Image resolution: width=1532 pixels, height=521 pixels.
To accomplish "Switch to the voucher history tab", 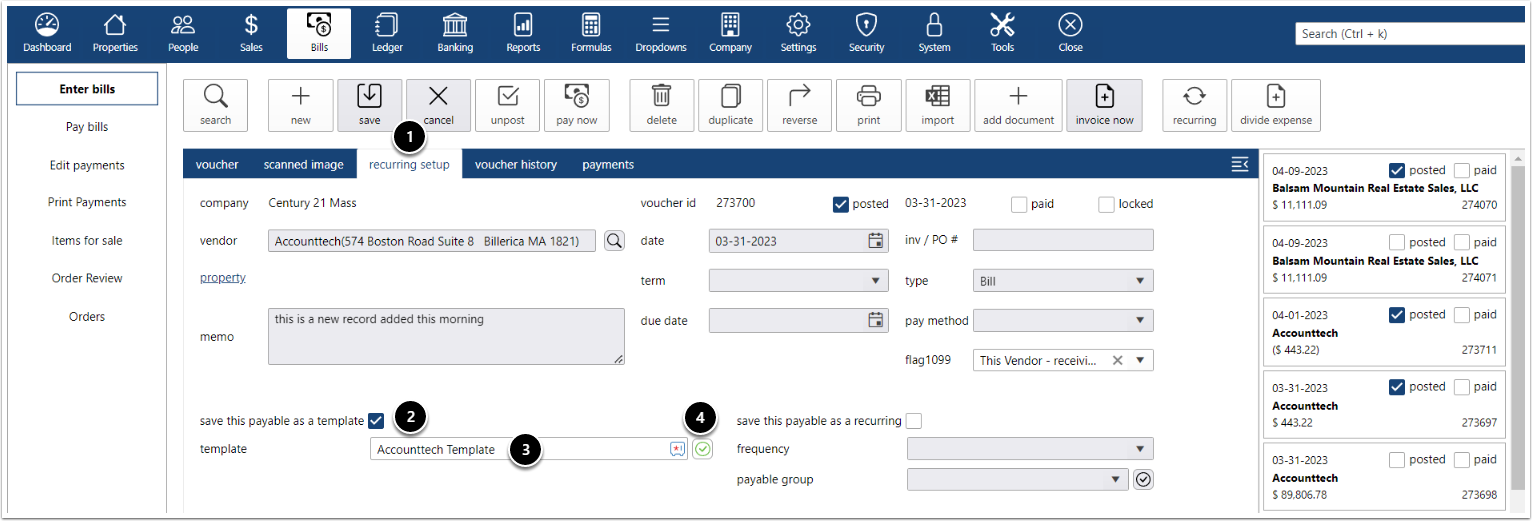I will click(x=515, y=165).
